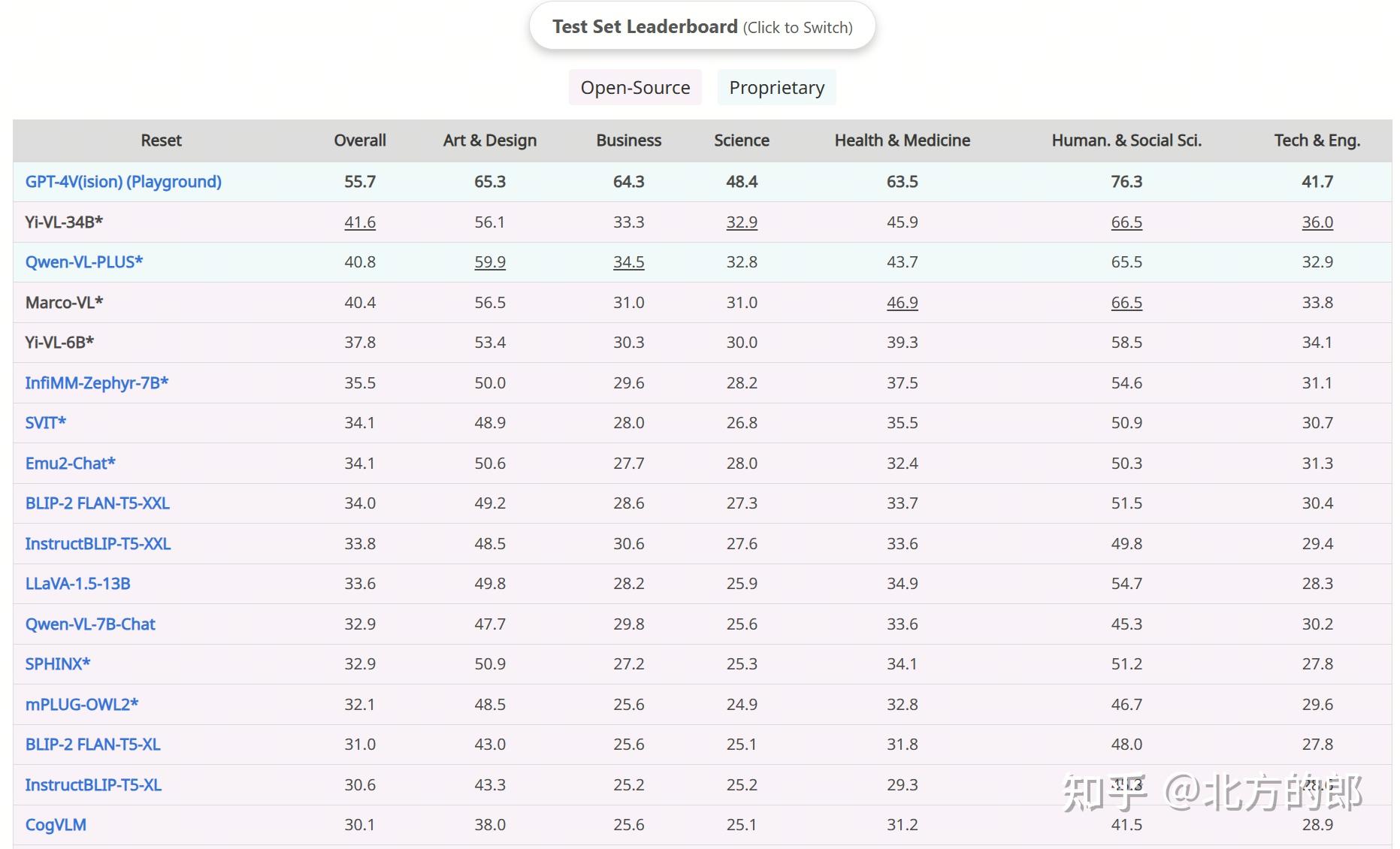Open the GPT-4V(ision) (Playground) link
Image resolution: width=1400 pixels, height=849 pixels.
123,182
